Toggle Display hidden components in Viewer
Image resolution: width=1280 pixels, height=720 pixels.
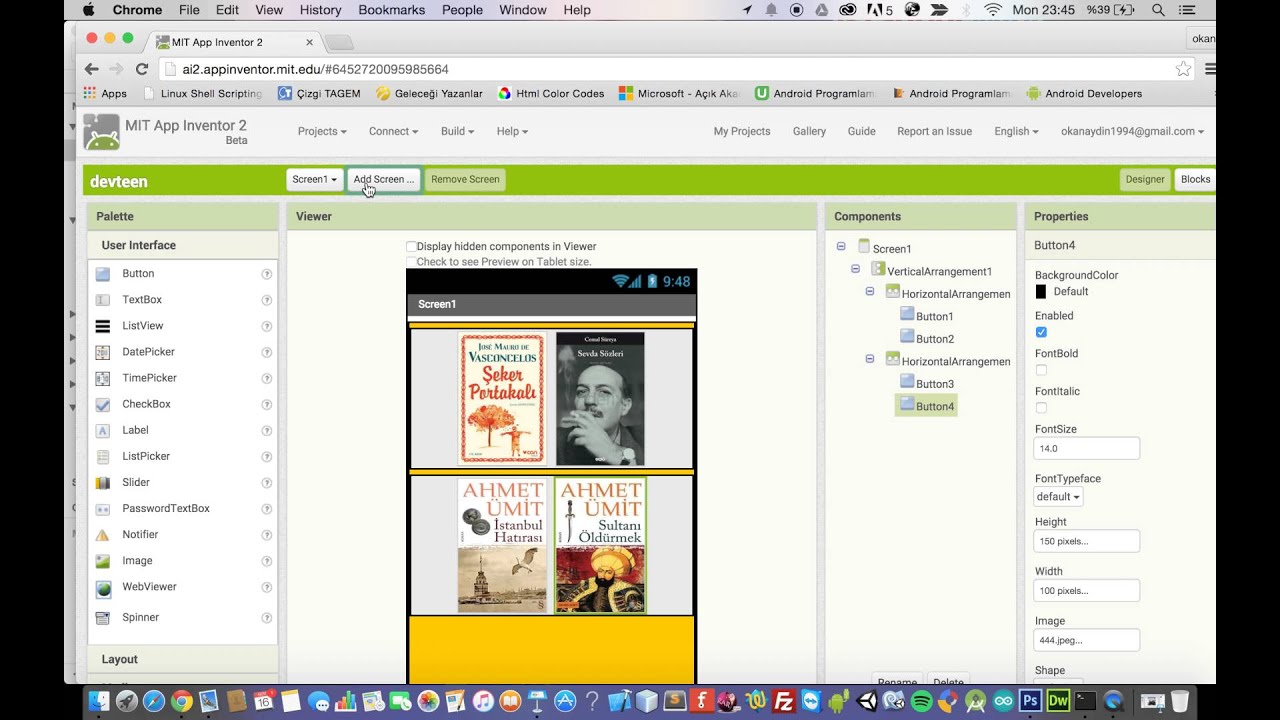[x=411, y=246]
